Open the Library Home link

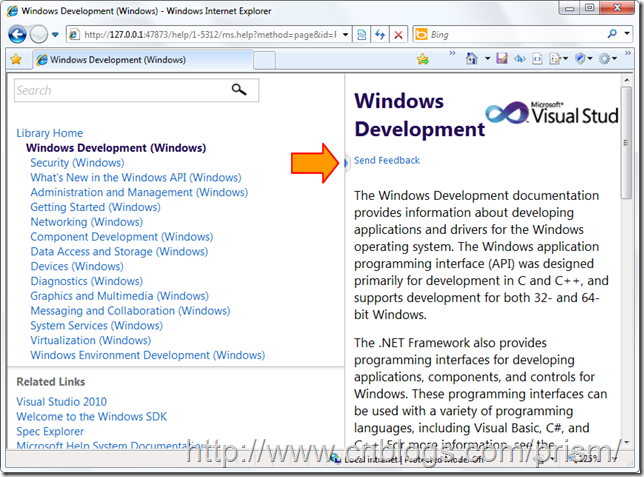[50, 133]
